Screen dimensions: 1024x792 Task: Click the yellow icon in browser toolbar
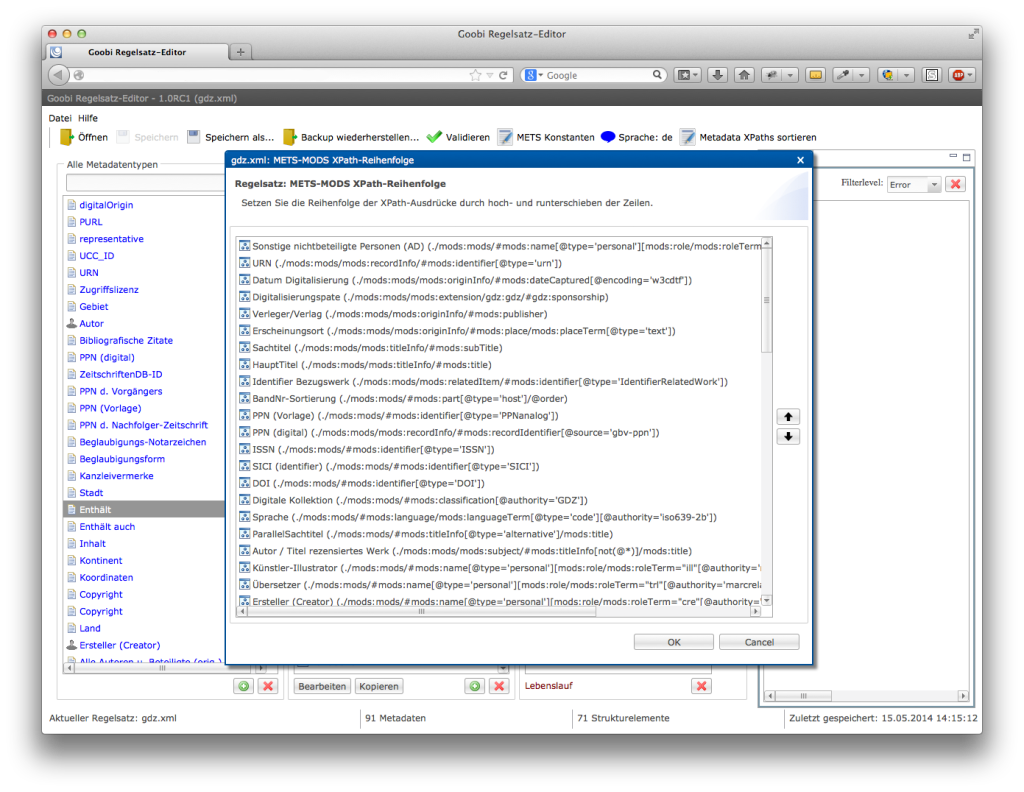[x=816, y=75]
